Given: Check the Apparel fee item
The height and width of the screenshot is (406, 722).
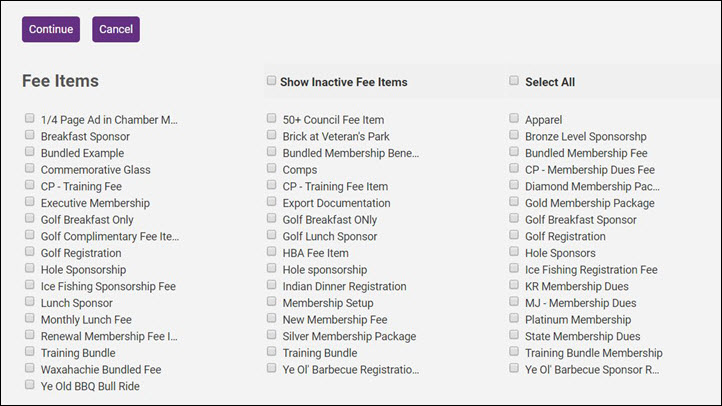Looking at the screenshot, I should point(514,118).
